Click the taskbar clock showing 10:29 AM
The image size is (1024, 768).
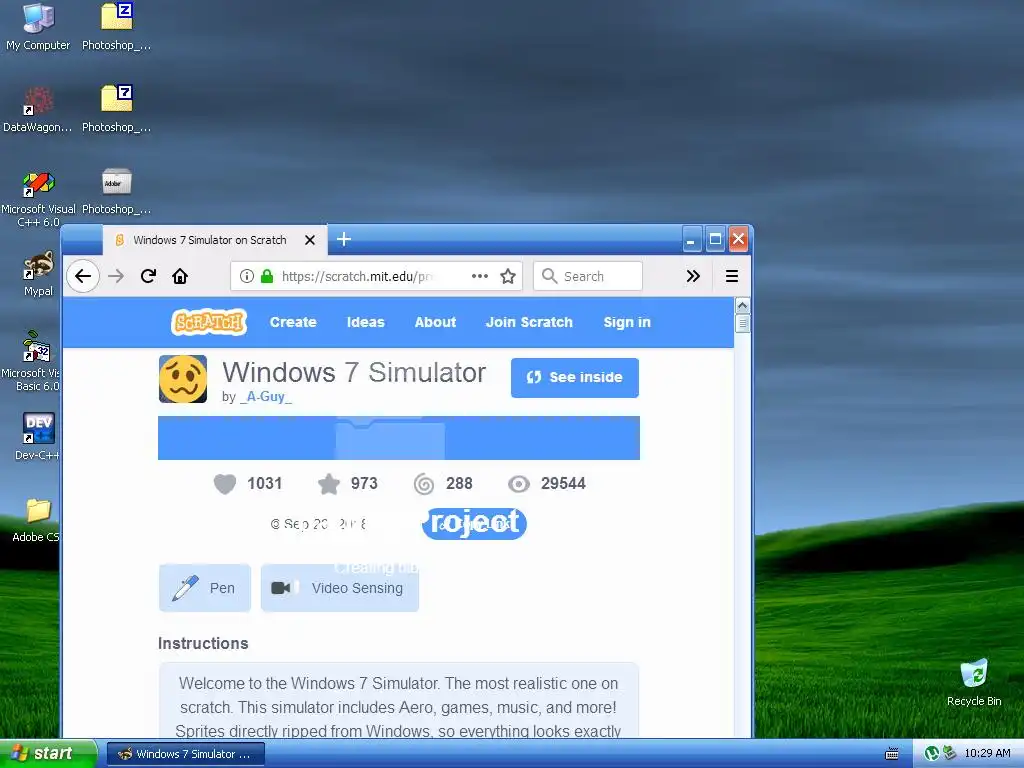click(x=987, y=753)
